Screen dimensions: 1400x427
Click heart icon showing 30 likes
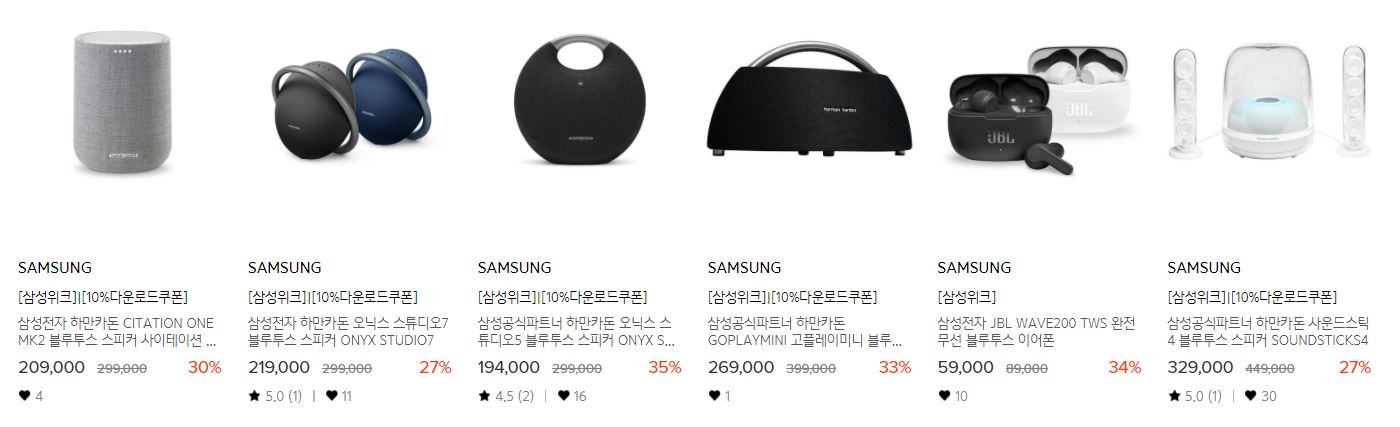(x=1252, y=396)
